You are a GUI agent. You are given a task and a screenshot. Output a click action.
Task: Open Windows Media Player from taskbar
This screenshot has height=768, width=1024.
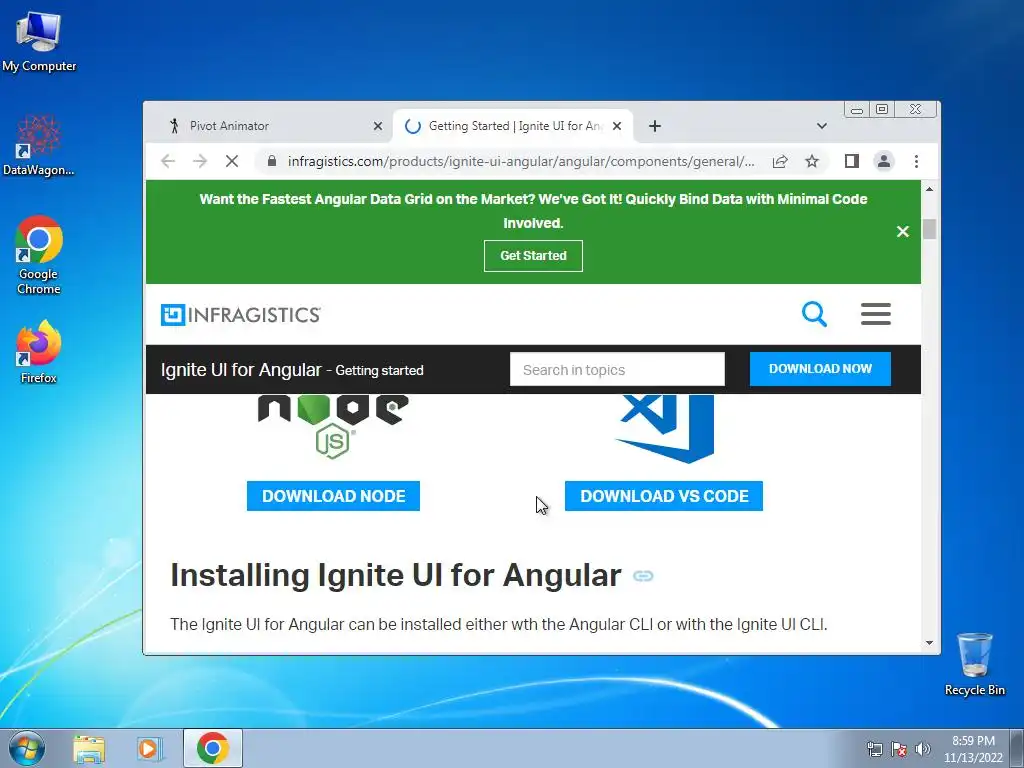point(150,748)
